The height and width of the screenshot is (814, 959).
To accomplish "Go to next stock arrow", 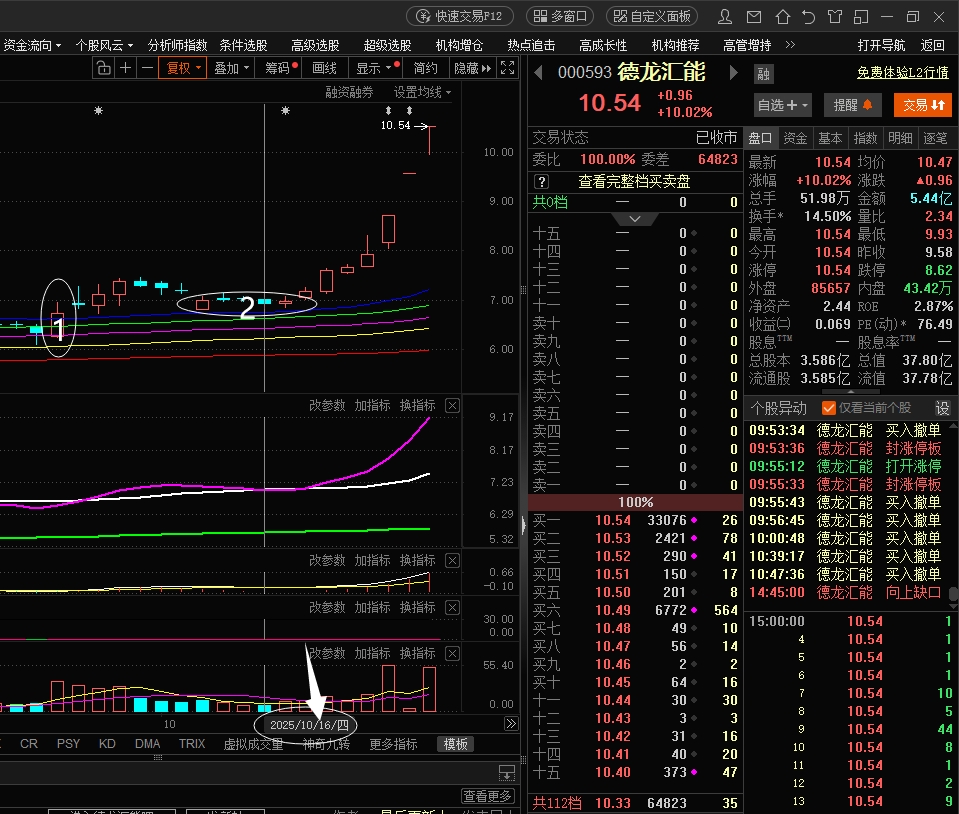I will pos(733,73).
